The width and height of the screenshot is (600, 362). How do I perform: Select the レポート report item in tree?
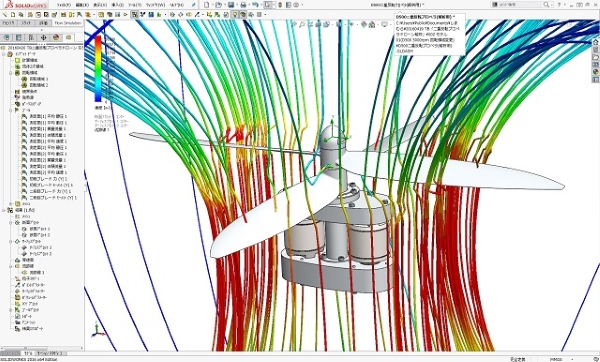pyautogui.click(x=24, y=316)
